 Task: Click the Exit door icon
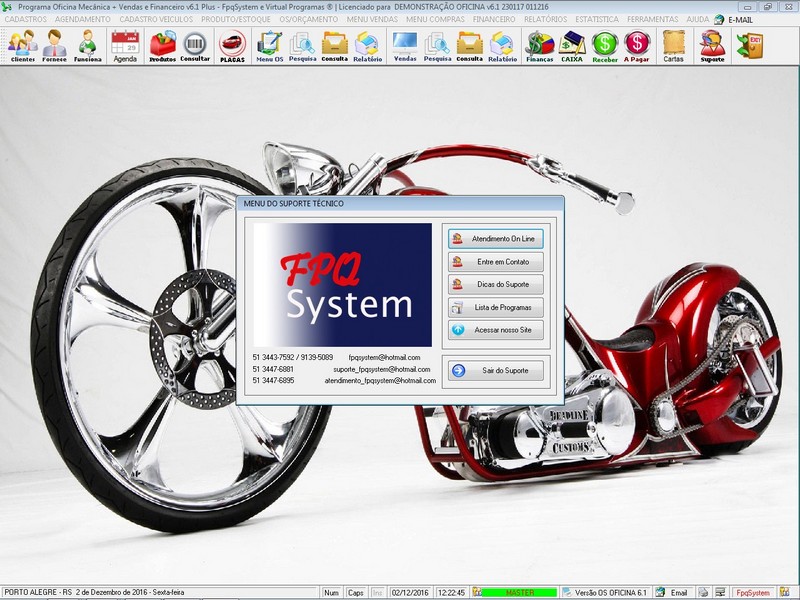pos(750,45)
